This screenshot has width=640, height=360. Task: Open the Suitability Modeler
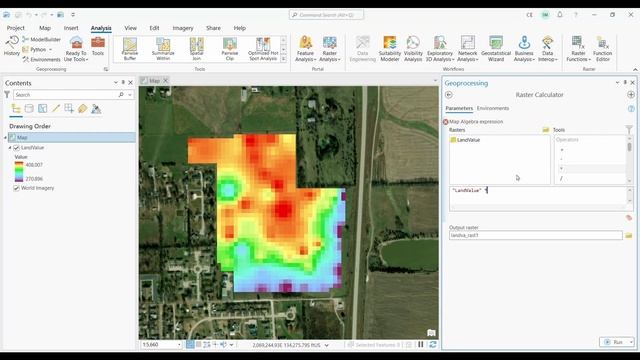[390, 49]
